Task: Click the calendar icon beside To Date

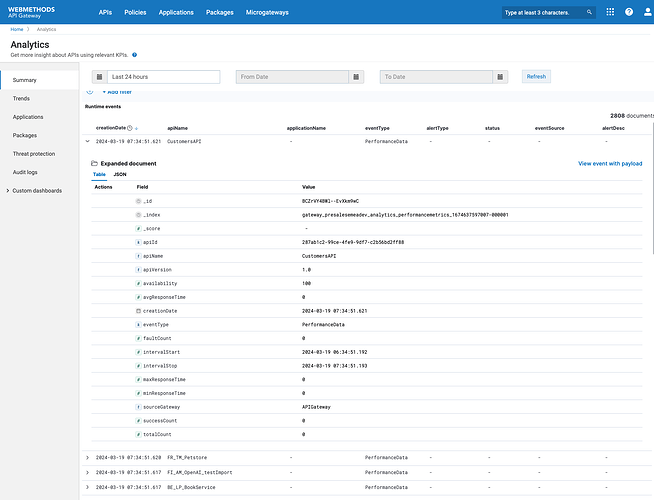Action: point(501,77)
